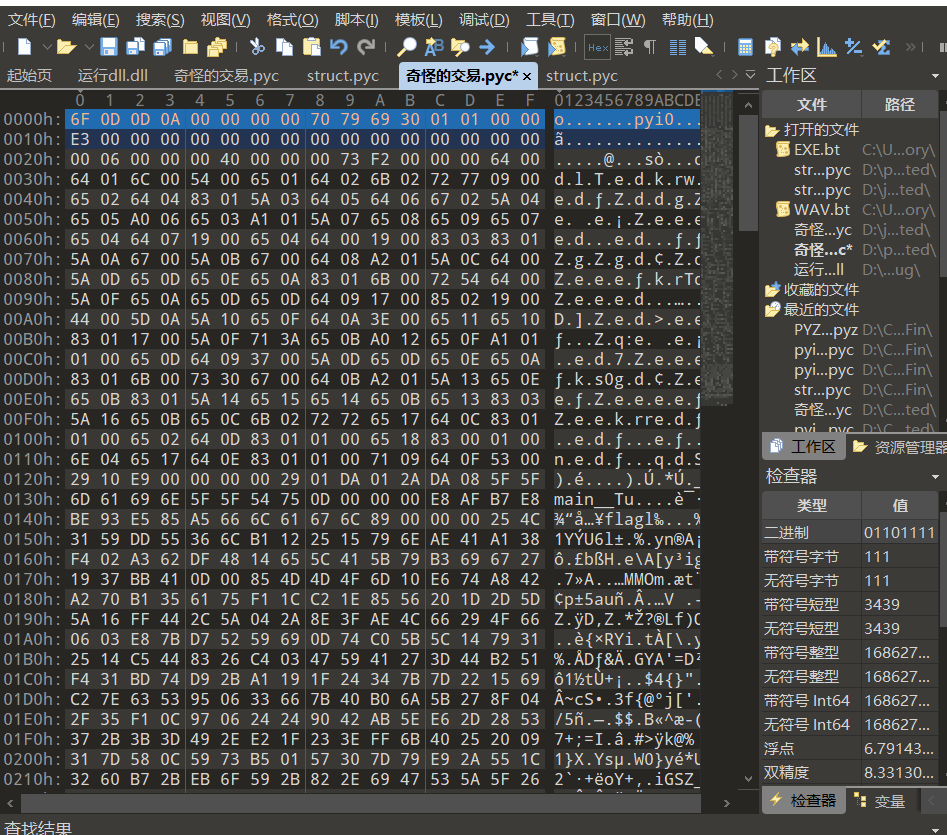The image size is (947, 835).
Task: Click the copy icon in toolbar
Action: (284, 46)
